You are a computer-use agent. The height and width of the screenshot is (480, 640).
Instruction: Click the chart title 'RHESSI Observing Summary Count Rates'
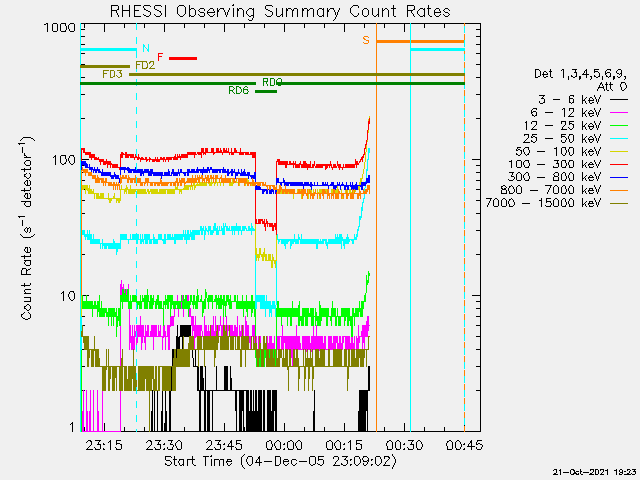click(280, 11)
